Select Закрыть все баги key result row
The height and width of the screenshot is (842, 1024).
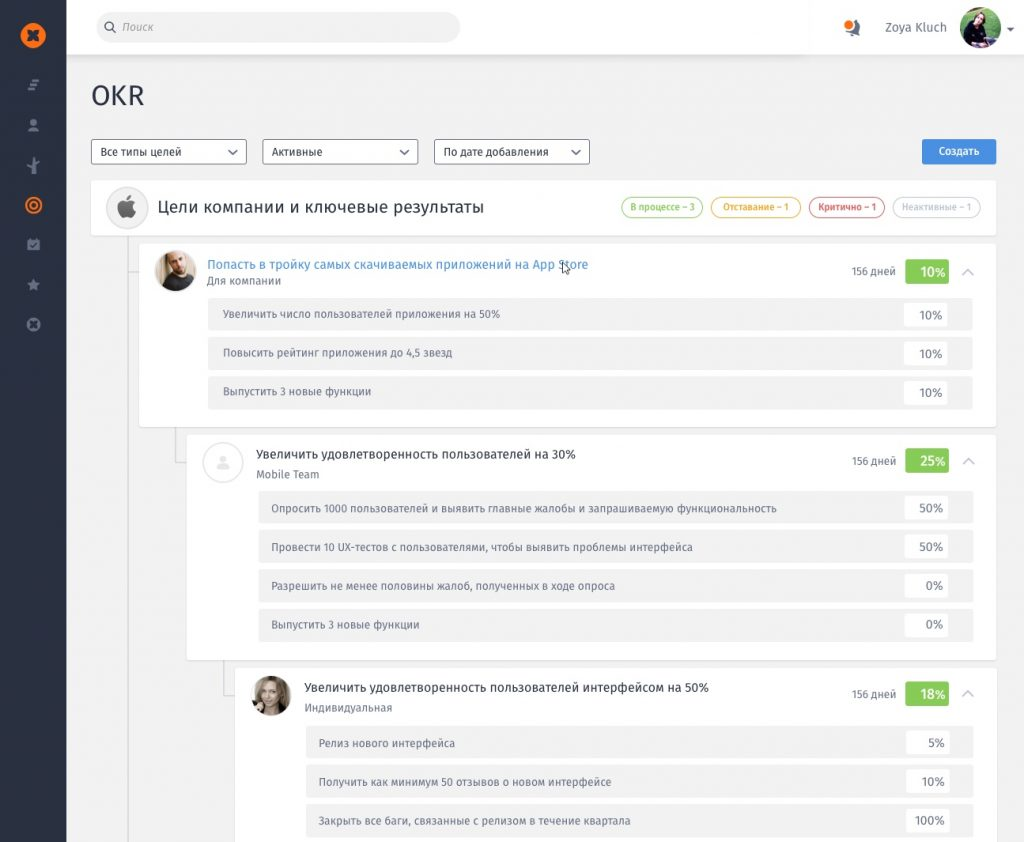tap(639, 820)
